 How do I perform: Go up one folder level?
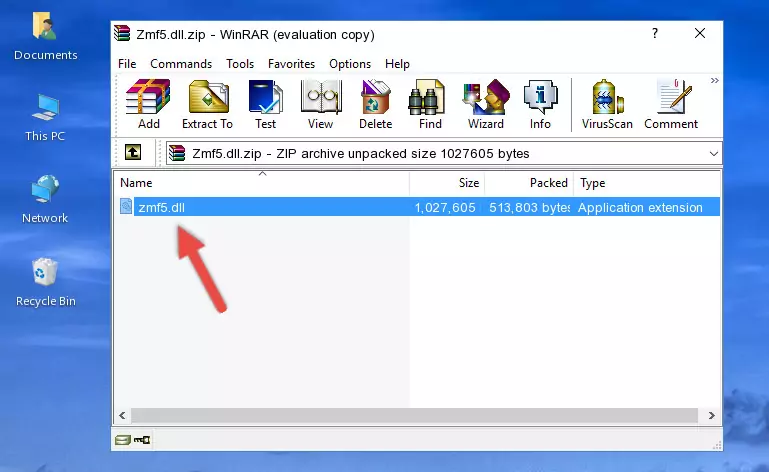pyautogui.click(x=133, y=153)
